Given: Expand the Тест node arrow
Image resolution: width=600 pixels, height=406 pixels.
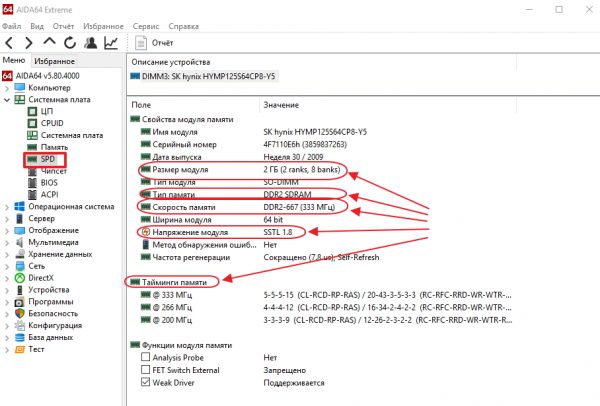Looking at the screenshot, I should [7, 350].
